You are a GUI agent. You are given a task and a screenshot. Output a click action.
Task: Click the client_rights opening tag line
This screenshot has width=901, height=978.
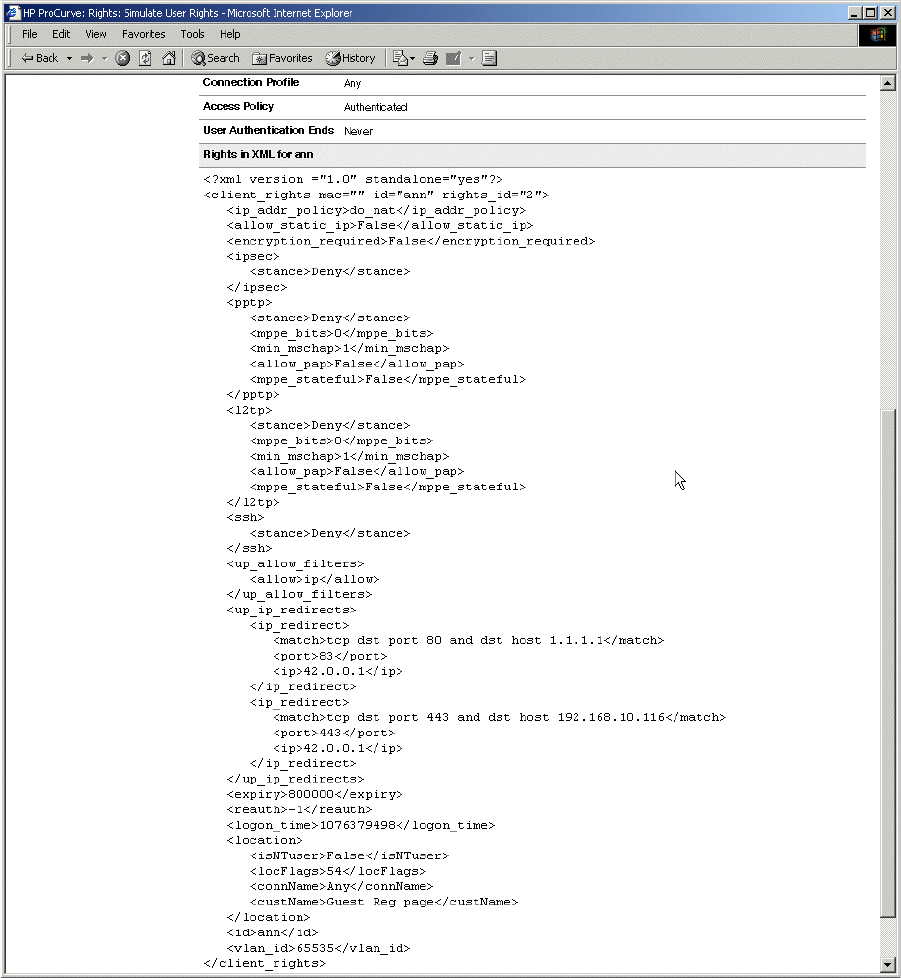pos(376,195)
